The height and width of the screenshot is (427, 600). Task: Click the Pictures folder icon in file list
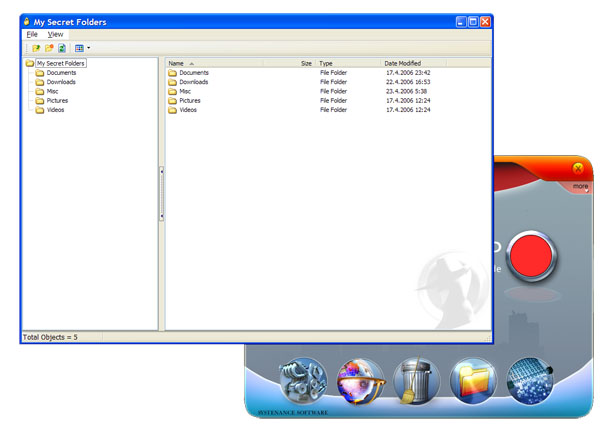point(173,101)
